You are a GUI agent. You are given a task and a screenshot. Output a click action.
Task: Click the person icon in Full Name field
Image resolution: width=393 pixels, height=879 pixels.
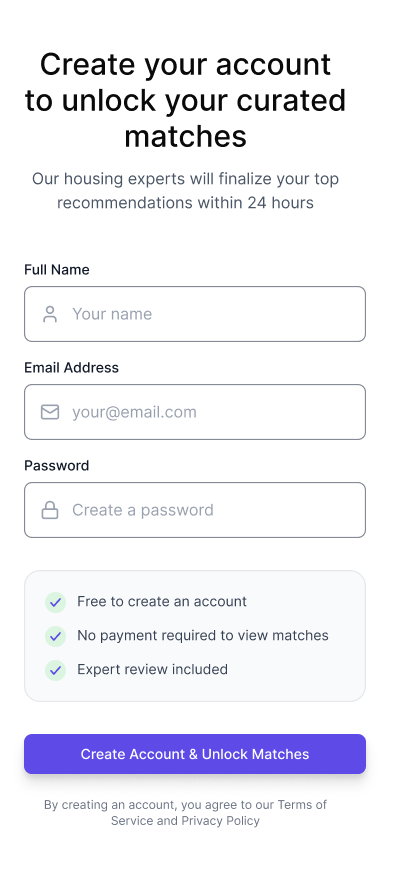click(x=50, y=314)
